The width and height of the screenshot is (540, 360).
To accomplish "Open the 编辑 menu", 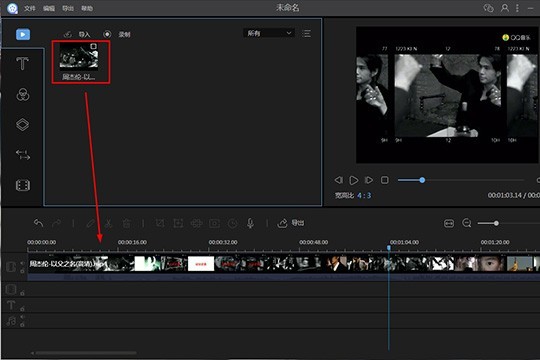I will 49,8.
